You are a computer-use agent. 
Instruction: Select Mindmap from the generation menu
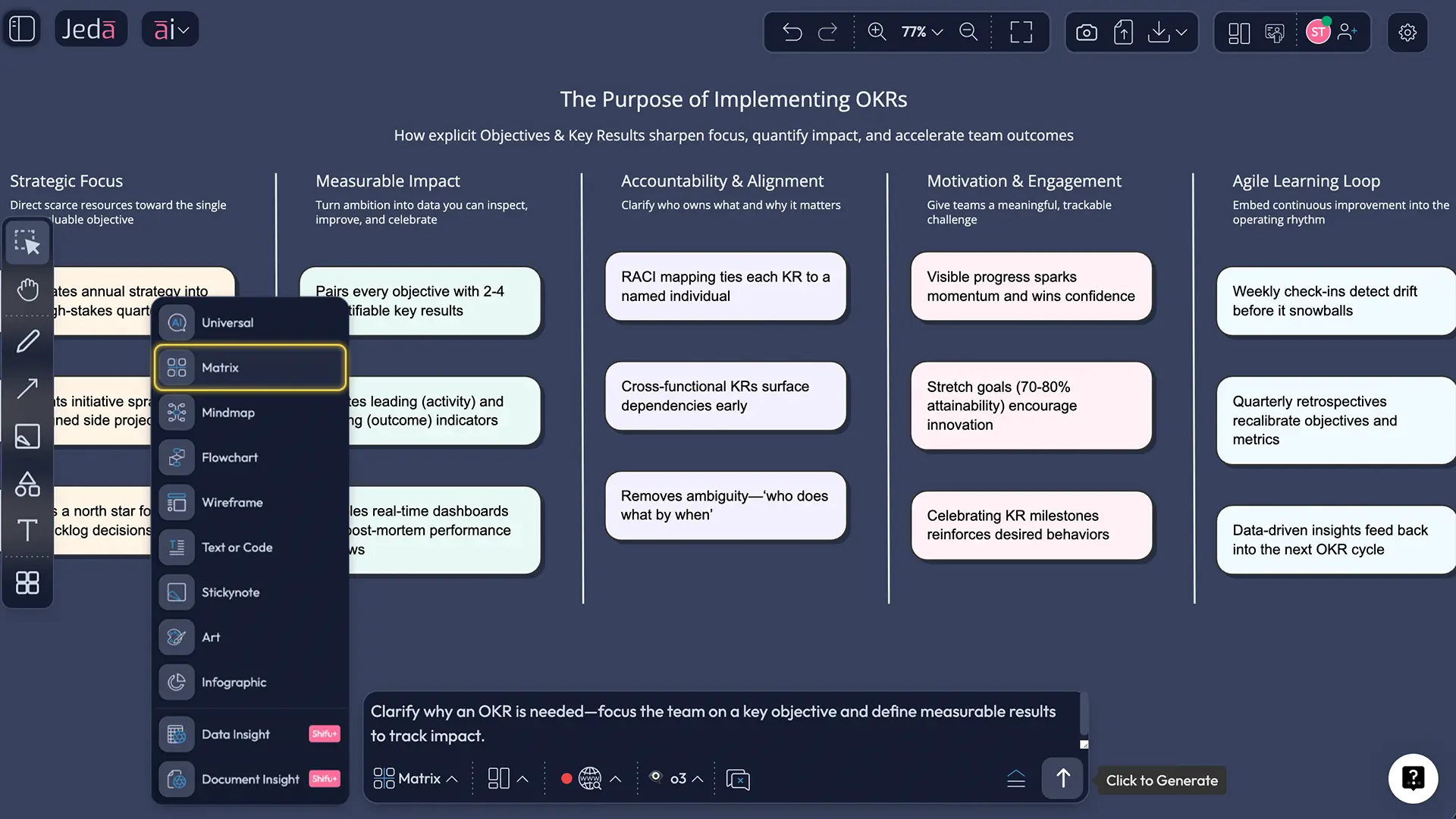[229, 413]
